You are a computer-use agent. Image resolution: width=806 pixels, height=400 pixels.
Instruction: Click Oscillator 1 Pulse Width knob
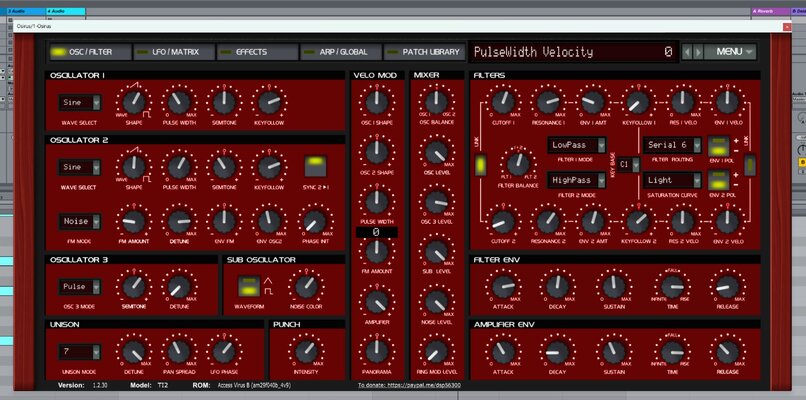pyautogui.click(x=179, y=102)
